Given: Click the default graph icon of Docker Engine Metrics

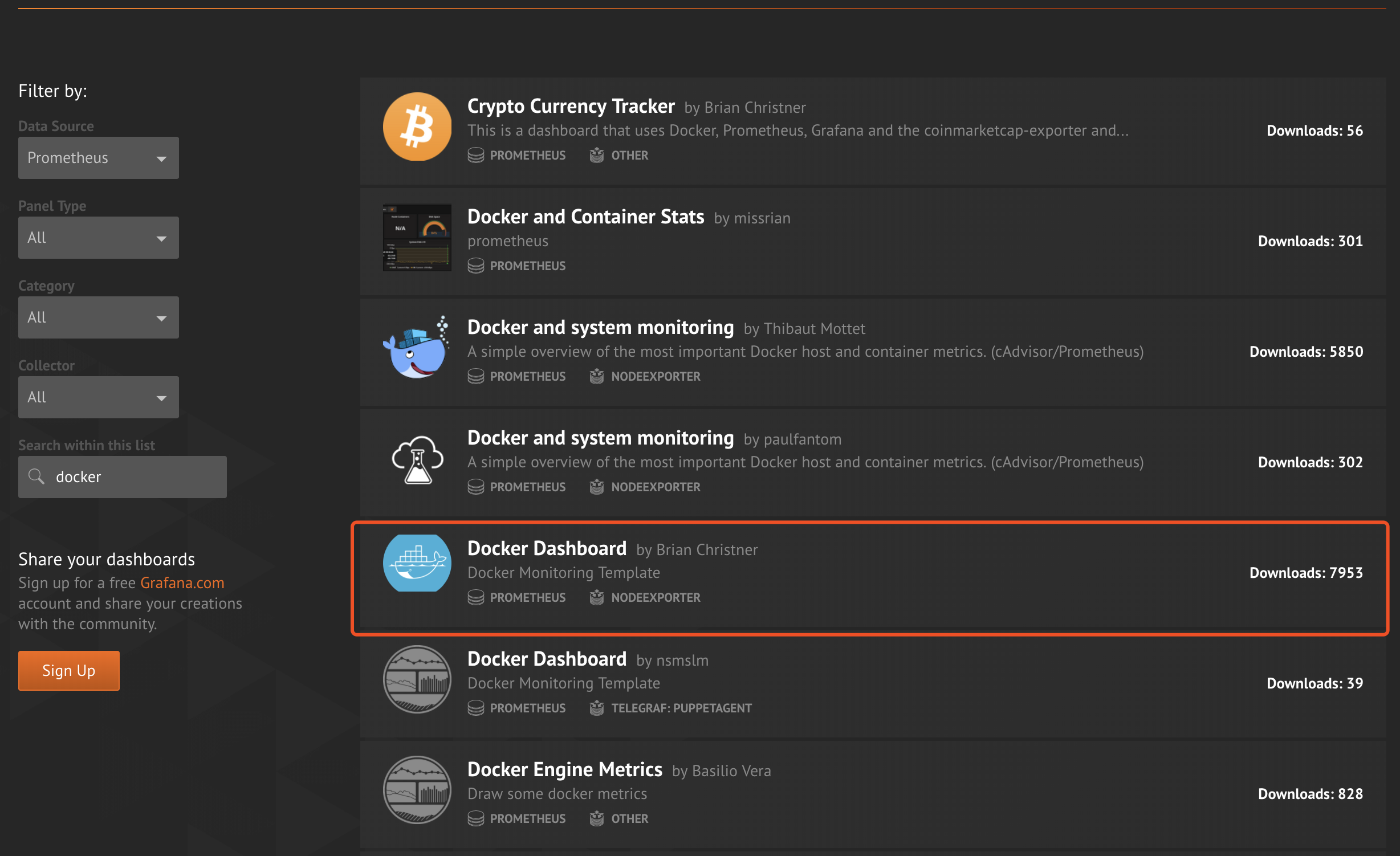Looking at the screenshot, I should point(417,790).
